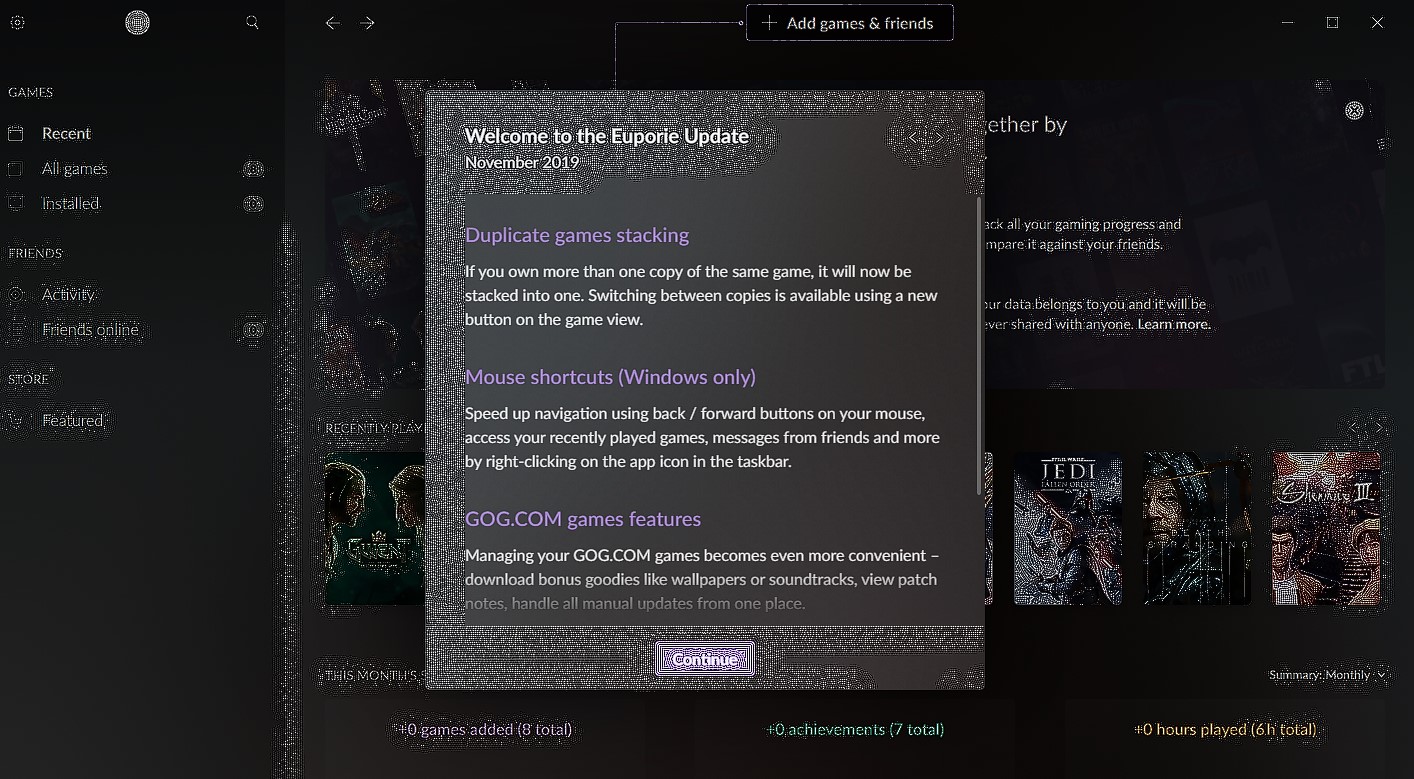
Task: Click the +0 achievements stat
Action: (855, 730)
